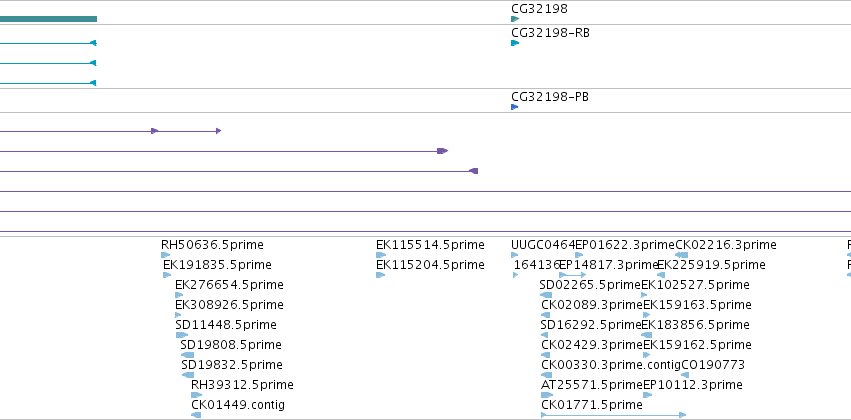Select the CG32198-RB transcript label
851x420 pixels.
click(x=550, y=33)
